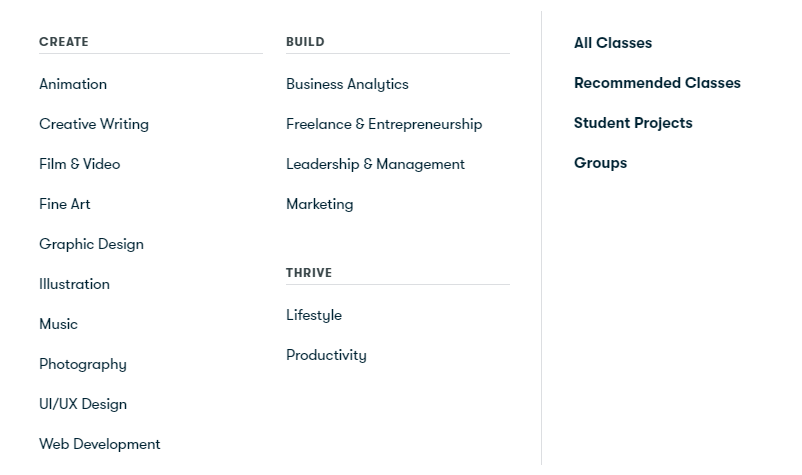View Photography classes

(83, 364)
